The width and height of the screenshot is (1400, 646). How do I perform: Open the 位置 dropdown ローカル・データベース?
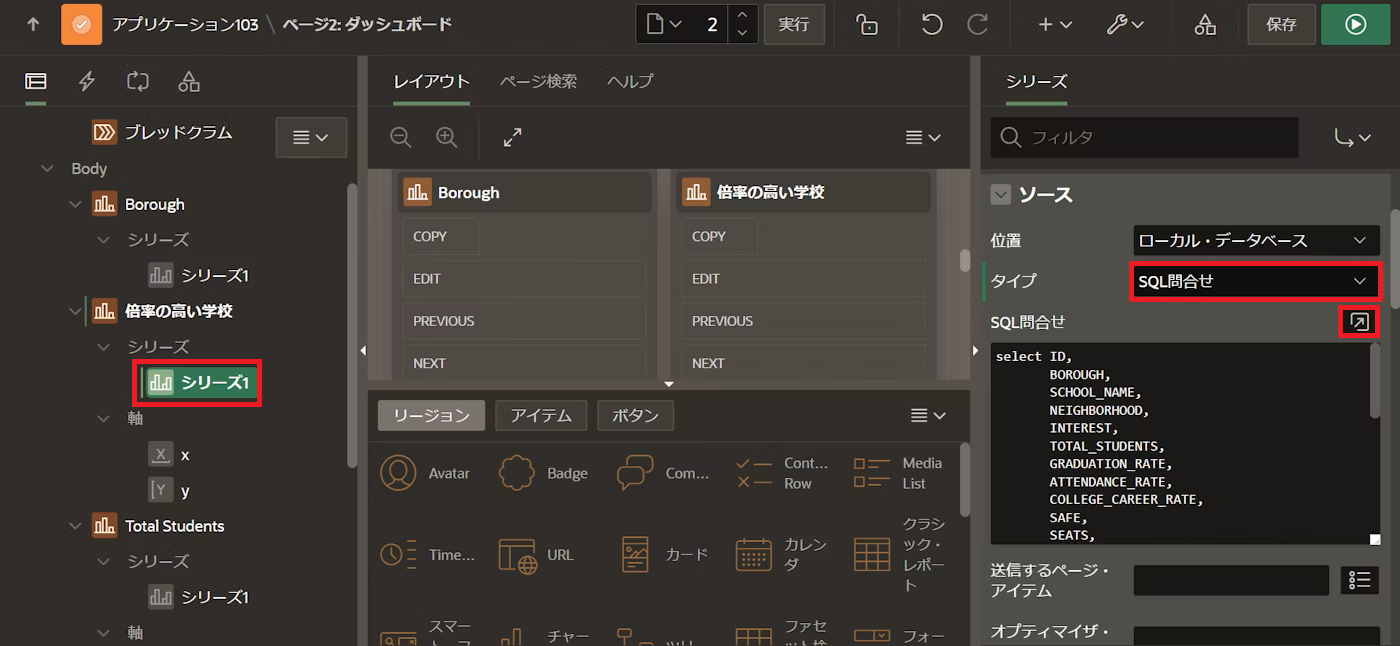click(x=1256, y=240)
